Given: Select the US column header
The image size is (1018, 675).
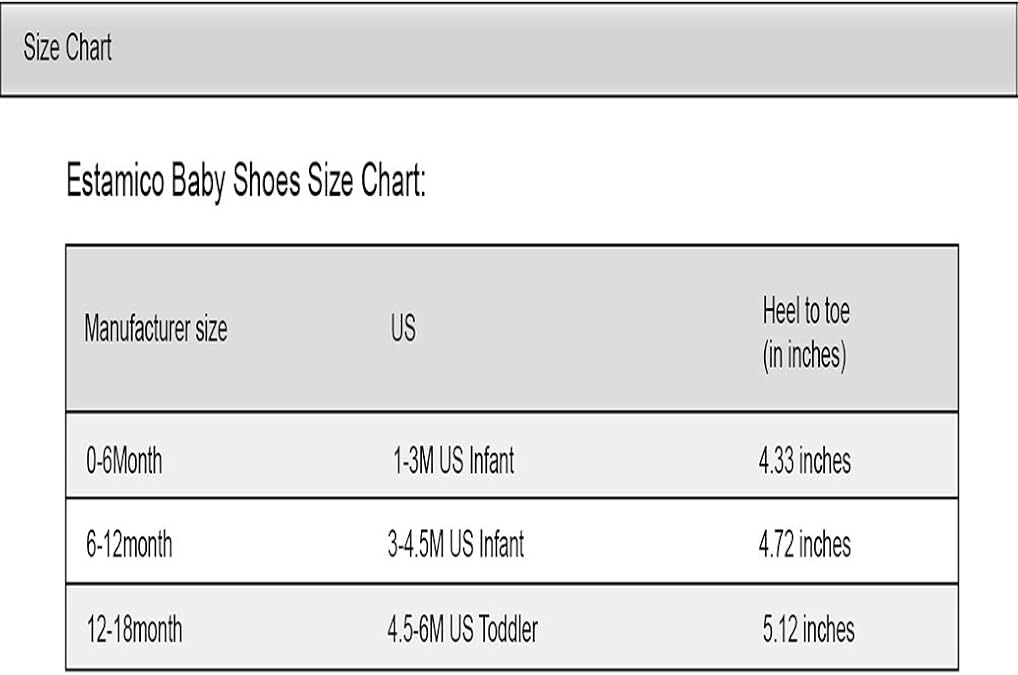Looking at the screenshot, I should point(403,329).
